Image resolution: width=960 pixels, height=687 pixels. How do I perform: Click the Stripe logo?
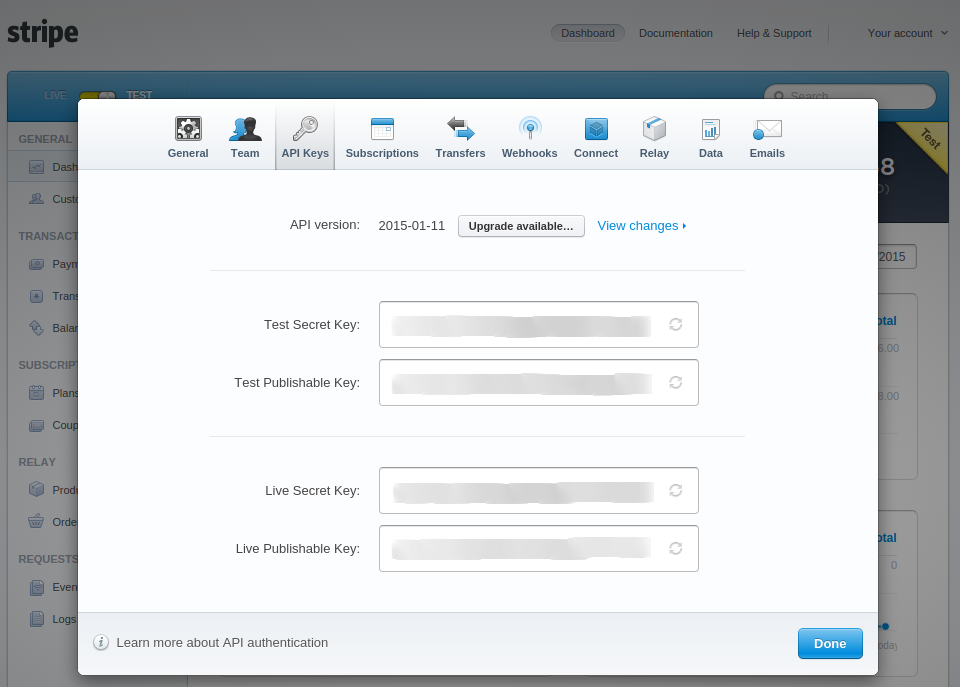pos(43,33)
